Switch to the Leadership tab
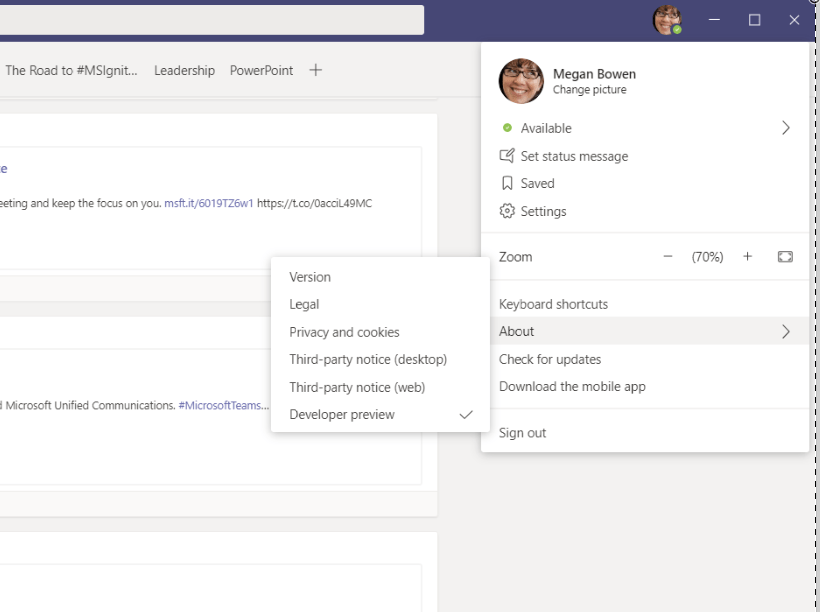Image resolution: width=820 pixels, height=612 pixels. click(x=184, y=71)
